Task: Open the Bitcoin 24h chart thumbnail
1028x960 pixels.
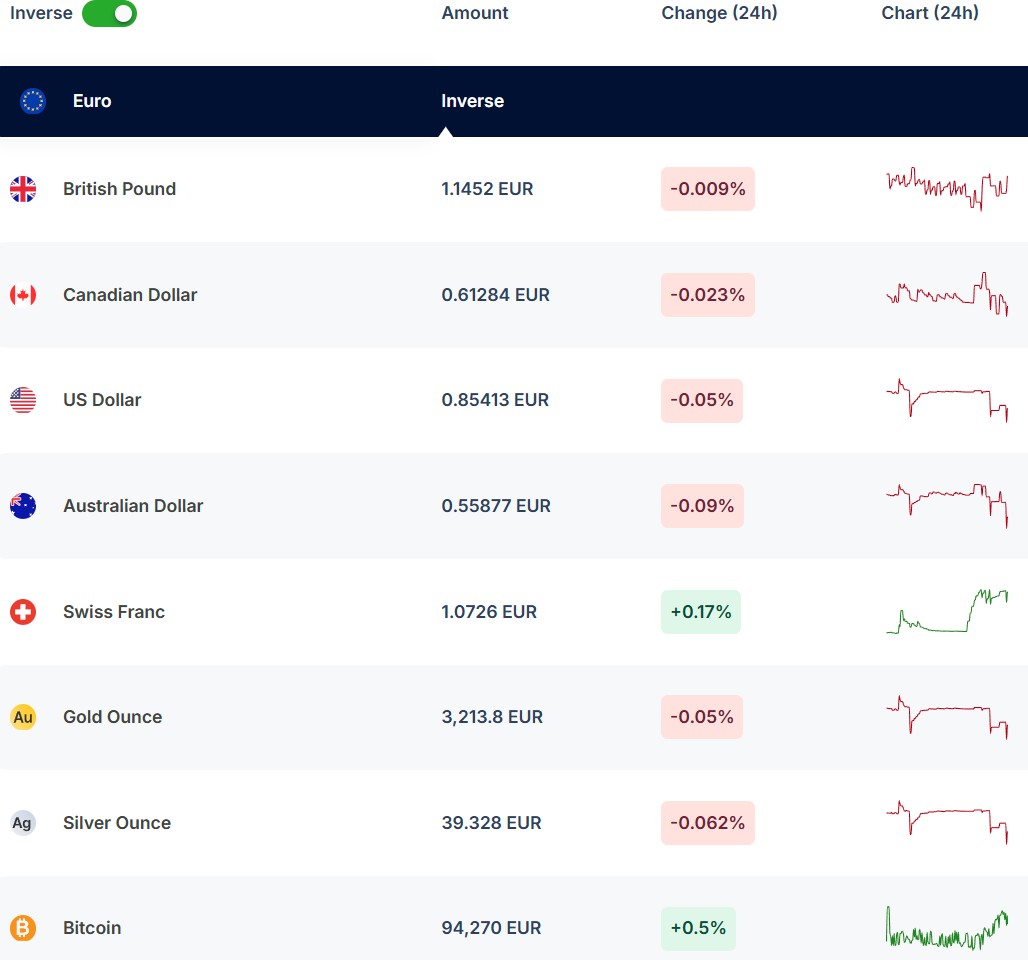Action: (946, 928)
